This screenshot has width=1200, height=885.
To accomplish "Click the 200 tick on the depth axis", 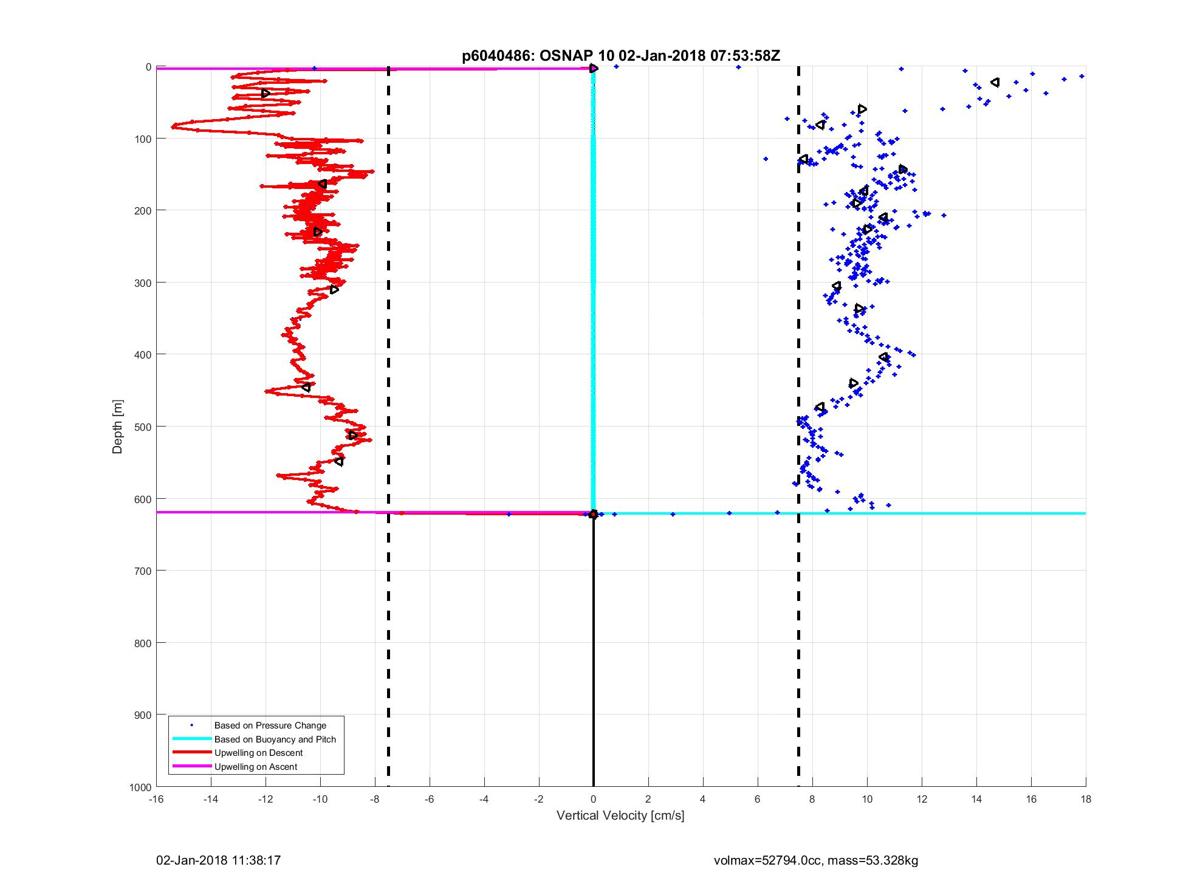I will [142, 211].
